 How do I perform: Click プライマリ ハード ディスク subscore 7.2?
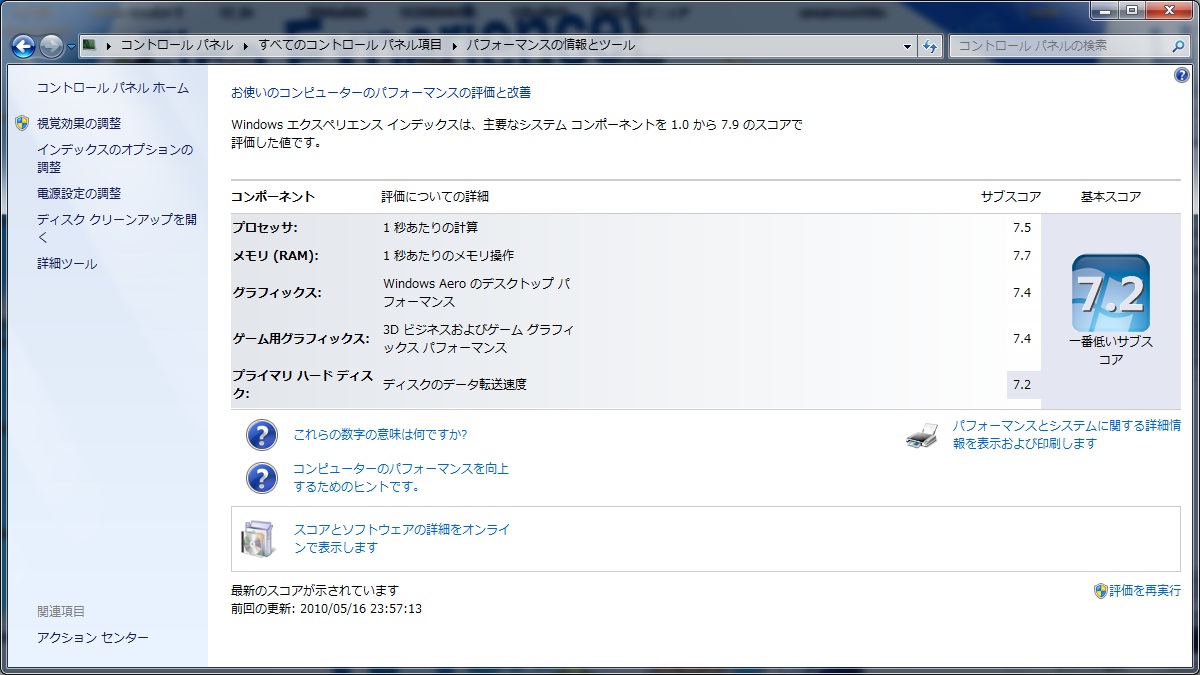[x=1021, y=385]
